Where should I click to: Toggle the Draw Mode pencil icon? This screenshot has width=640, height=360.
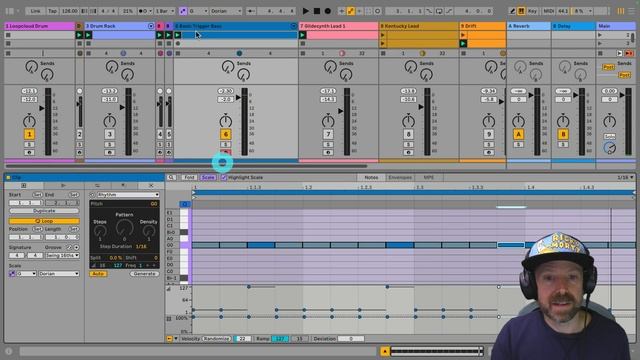point(513,11)
